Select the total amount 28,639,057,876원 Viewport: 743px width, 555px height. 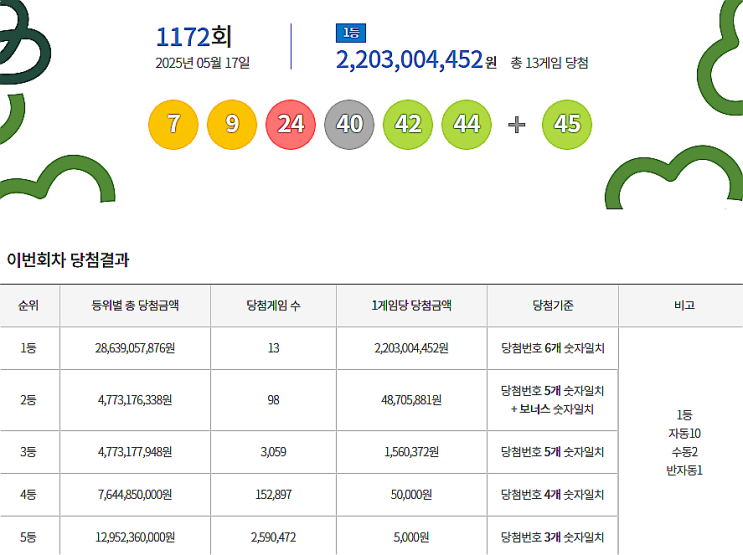135,348
